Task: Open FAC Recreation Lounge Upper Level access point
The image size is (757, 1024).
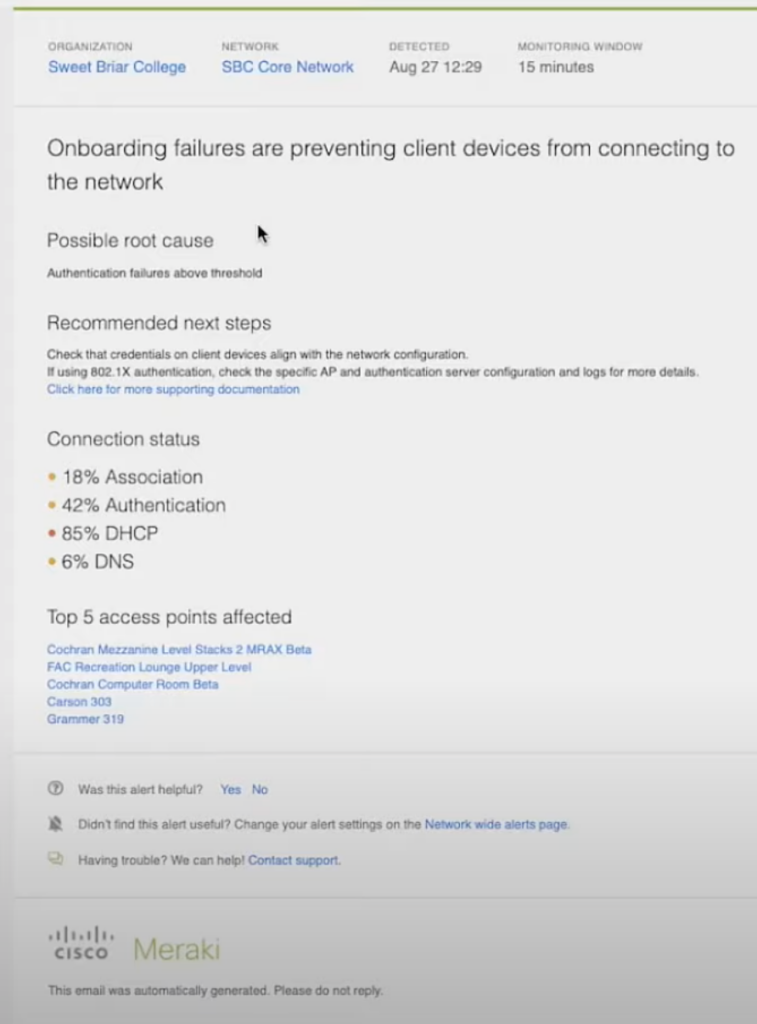Action: [149, 667]
